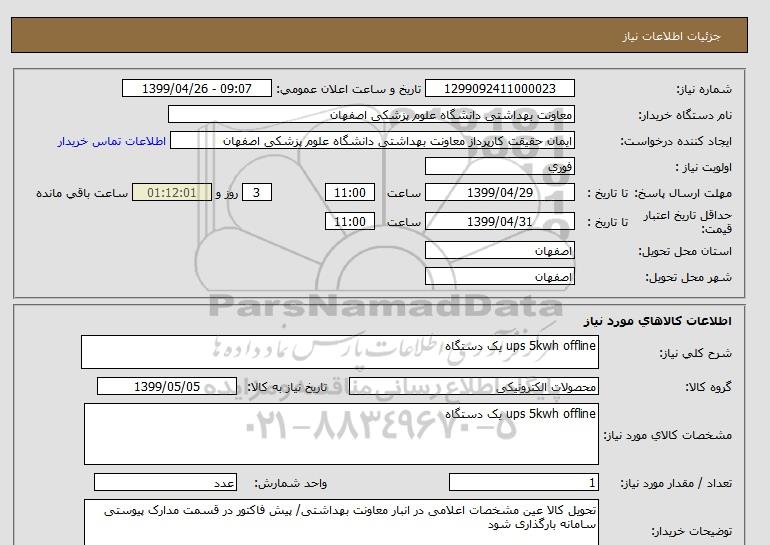Click the ایجاد کننده درخواست label
Image resolution: width=770 pixels, height=545 pixels.
coord(676,141)
